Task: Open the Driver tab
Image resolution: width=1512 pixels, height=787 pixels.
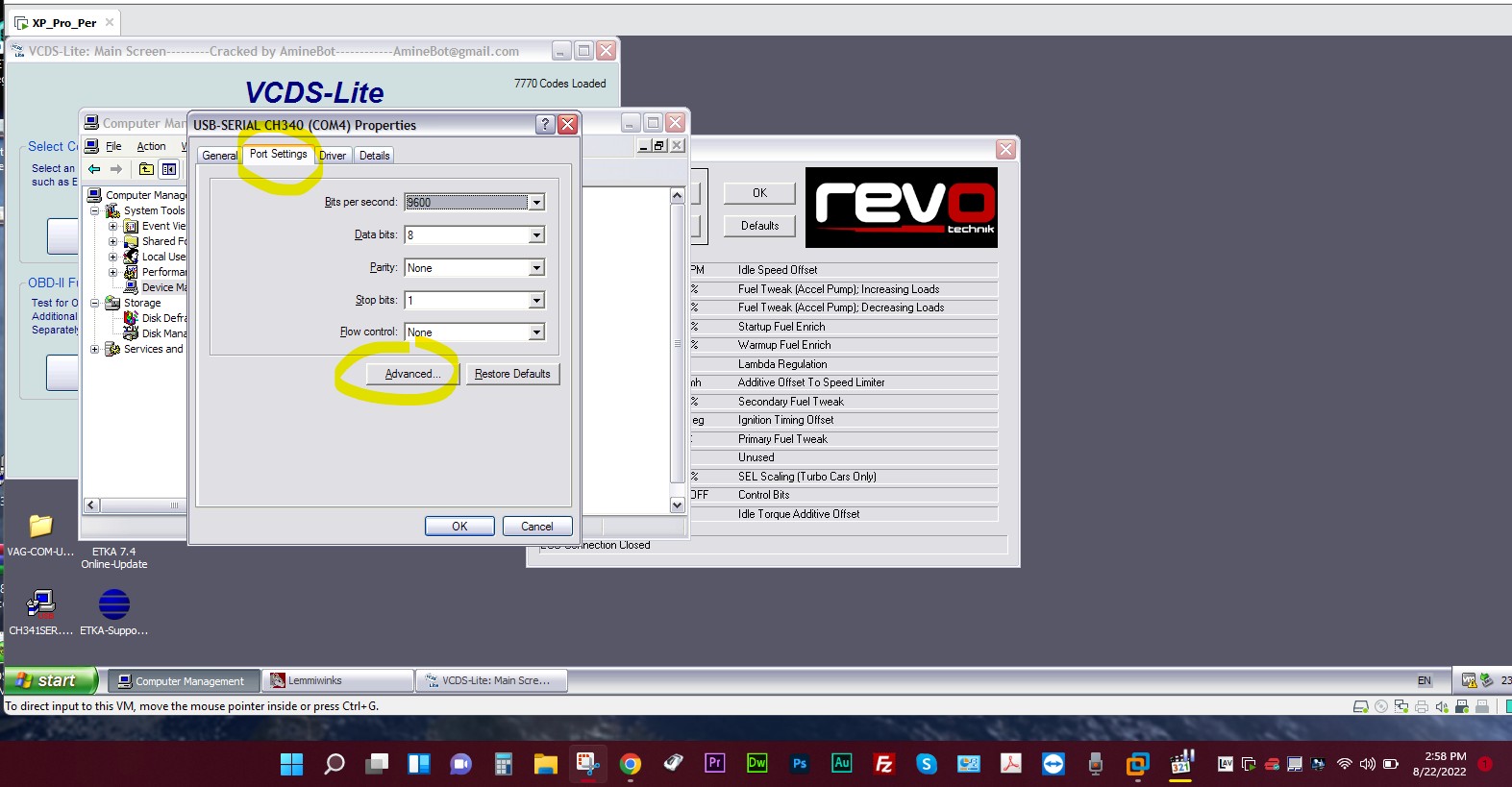Action: (333, 156)
